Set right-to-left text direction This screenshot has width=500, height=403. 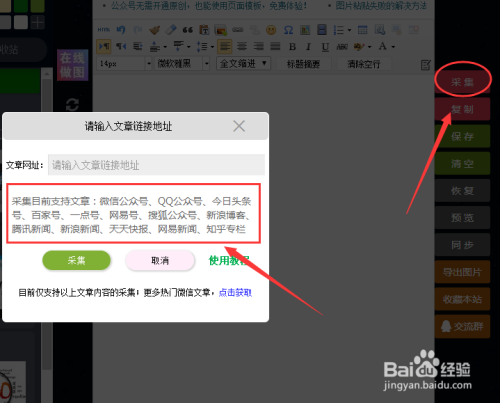[x=121, y=46]
